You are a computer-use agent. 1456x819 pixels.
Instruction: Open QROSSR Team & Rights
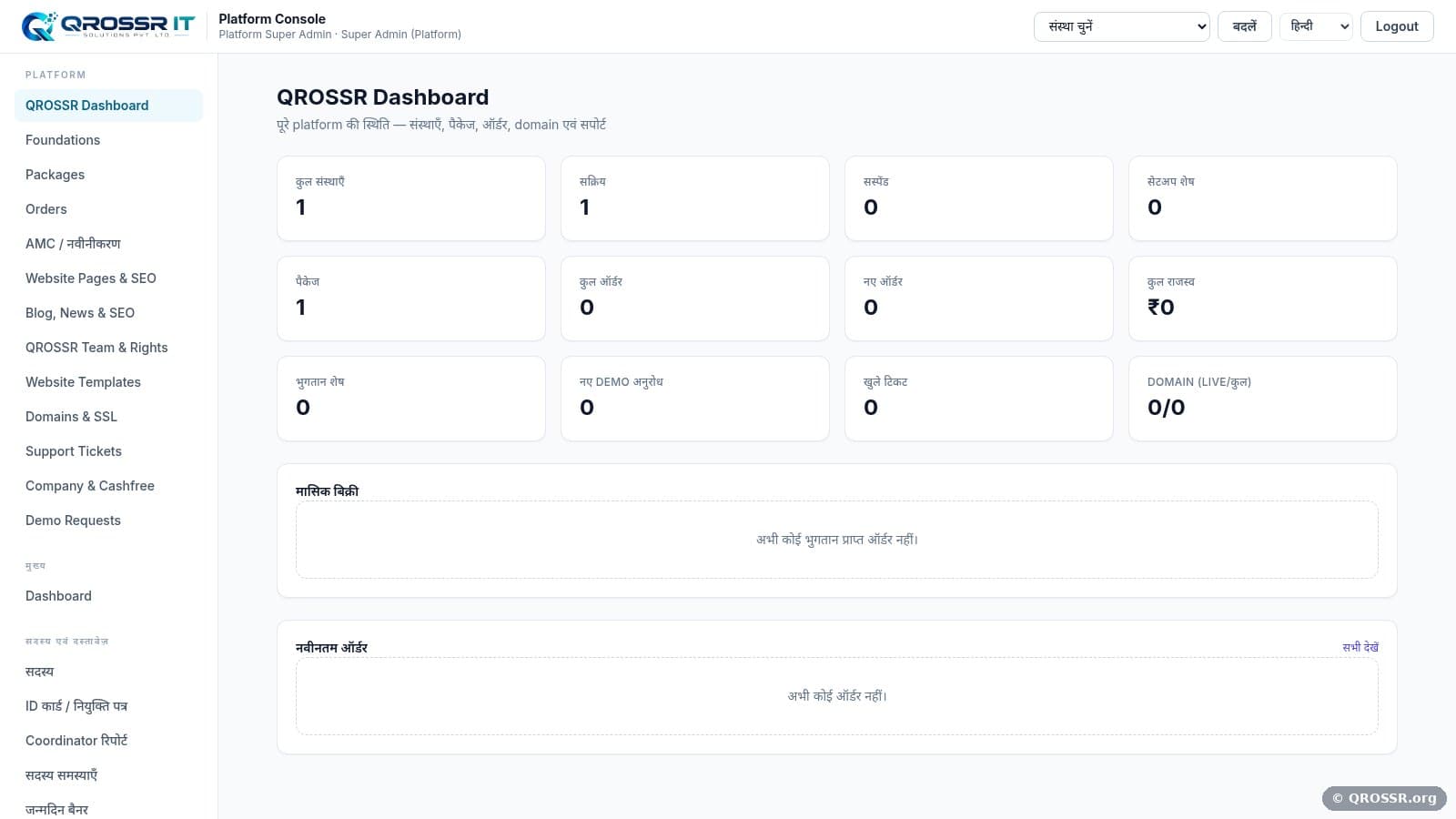point(108,348)
